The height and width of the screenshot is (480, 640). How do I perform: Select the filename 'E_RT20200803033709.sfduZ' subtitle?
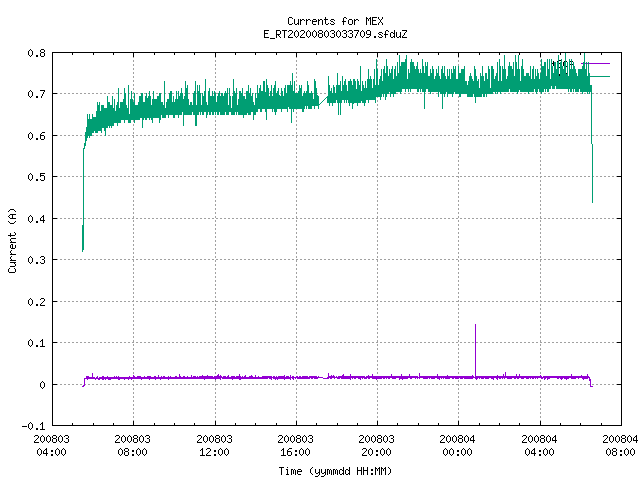point(335,34)
